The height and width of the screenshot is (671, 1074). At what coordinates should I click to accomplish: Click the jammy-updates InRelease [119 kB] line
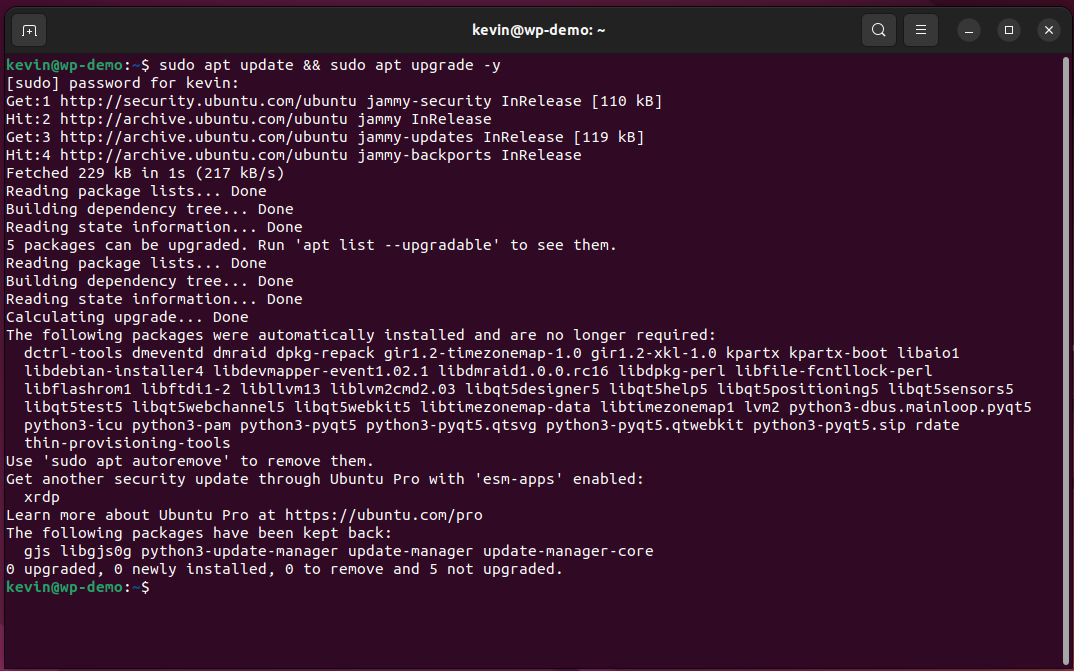click(325, 137)
